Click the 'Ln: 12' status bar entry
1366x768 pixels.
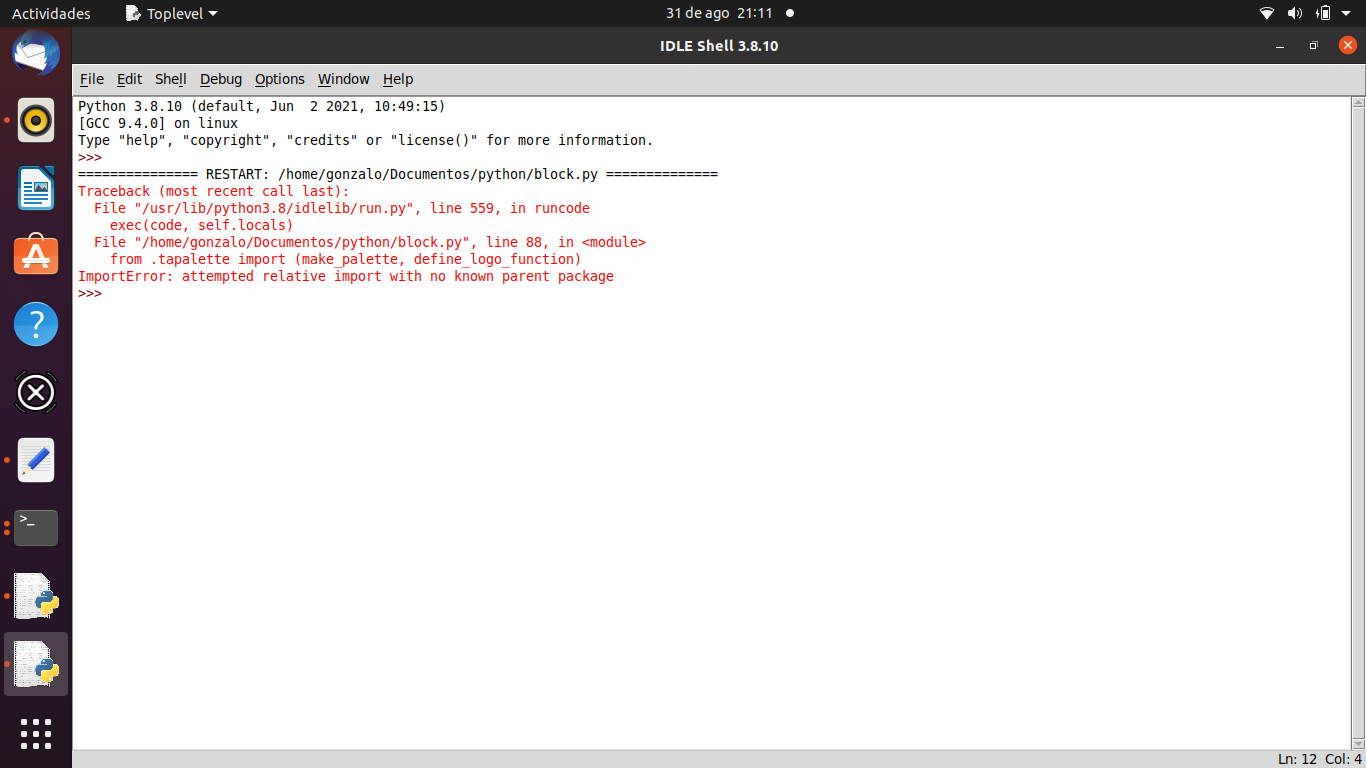[1297, 759]
